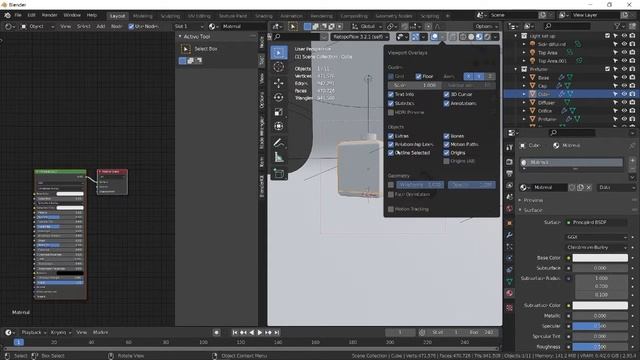Image resolution: width=640 pixels, height=360 pixels.
Task: Open the Object Data green triangle tab
Action: pyautogui.click(x=509, y=282)
